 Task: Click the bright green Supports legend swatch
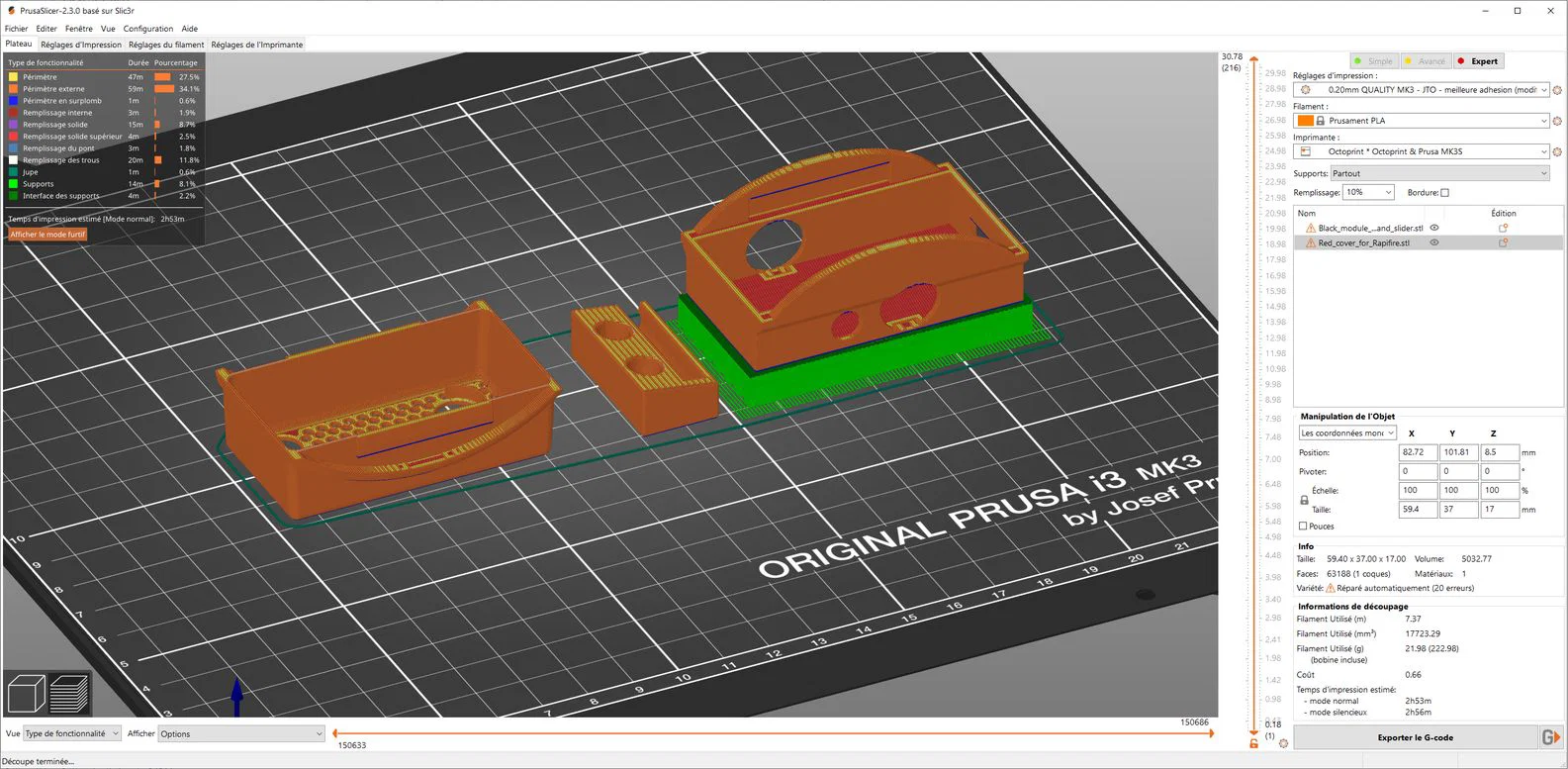pyautogui.click(x=14, y=184)
